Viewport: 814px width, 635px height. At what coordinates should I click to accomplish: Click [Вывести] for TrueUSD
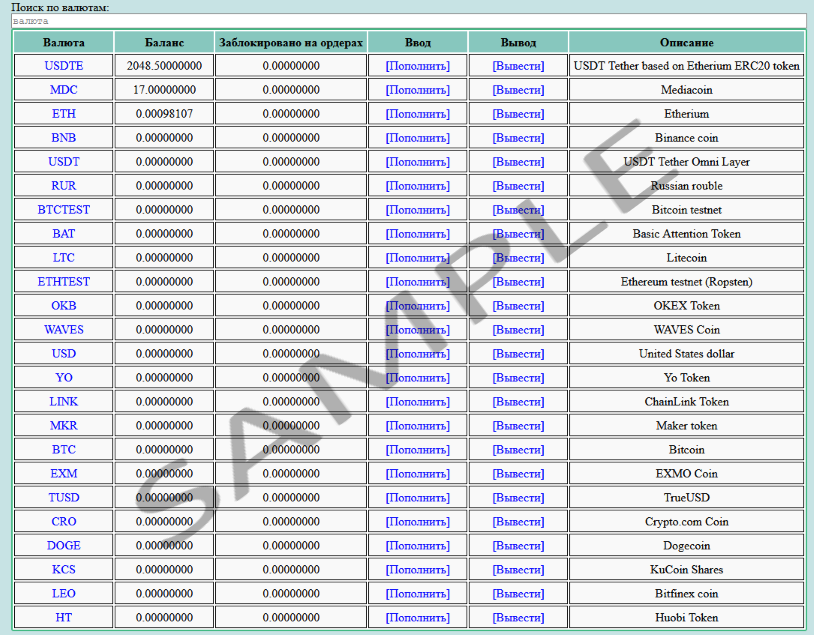(x=518, y=497)
